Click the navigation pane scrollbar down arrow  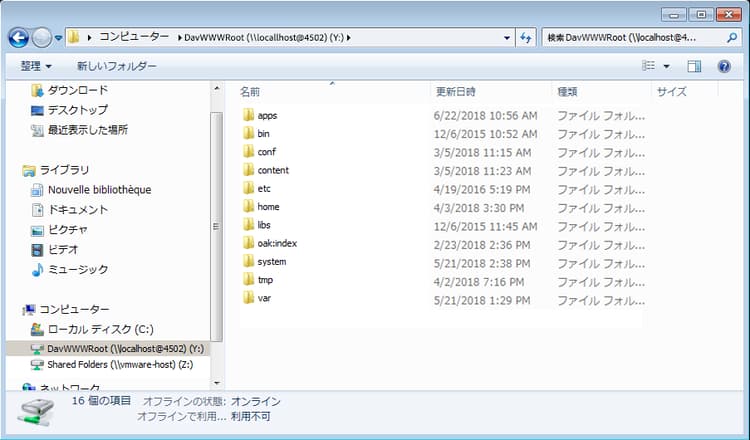point(217,383)
